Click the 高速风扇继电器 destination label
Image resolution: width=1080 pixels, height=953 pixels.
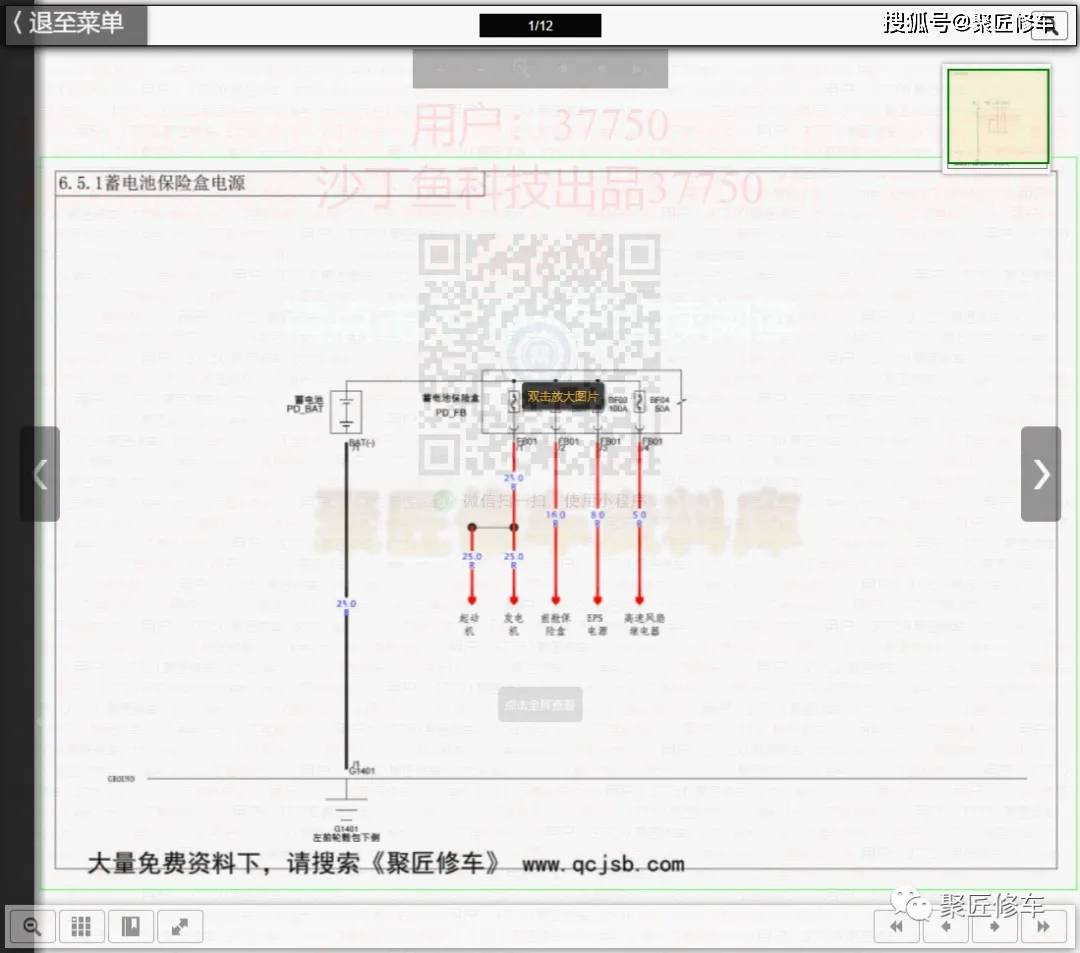(x=645, y=624)
